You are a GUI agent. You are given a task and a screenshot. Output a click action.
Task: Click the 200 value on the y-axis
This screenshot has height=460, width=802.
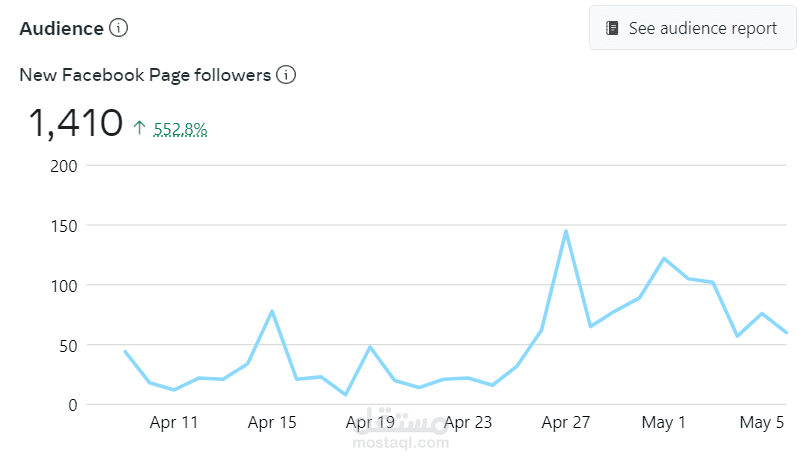63,165
